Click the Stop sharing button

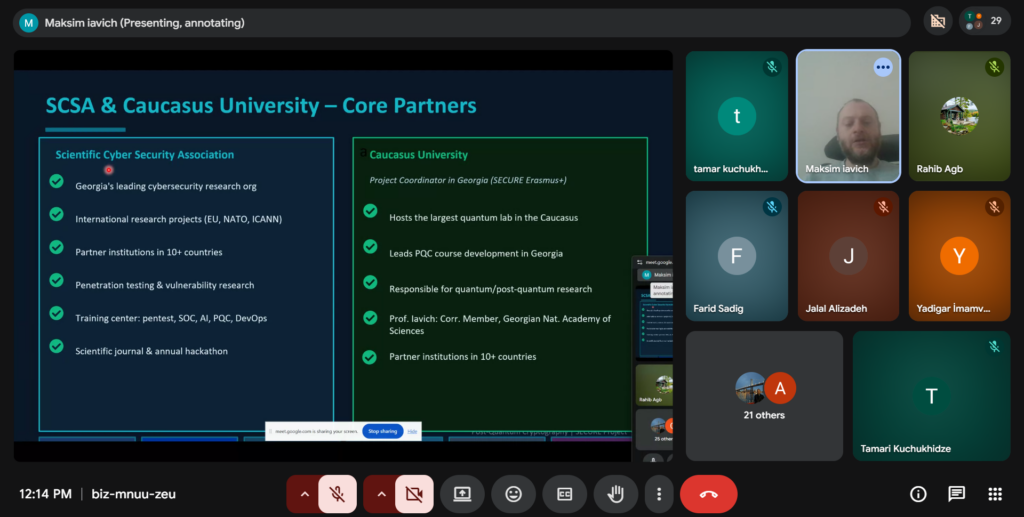coord(383,431)
